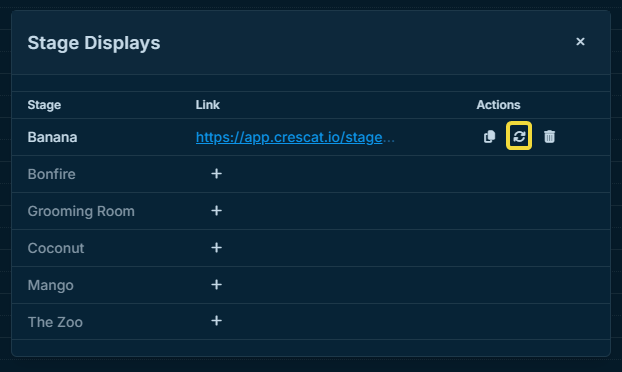Add a display link for Bonfire
The width and height of the screenshot is (622, 372).
[x=216, y=174]
